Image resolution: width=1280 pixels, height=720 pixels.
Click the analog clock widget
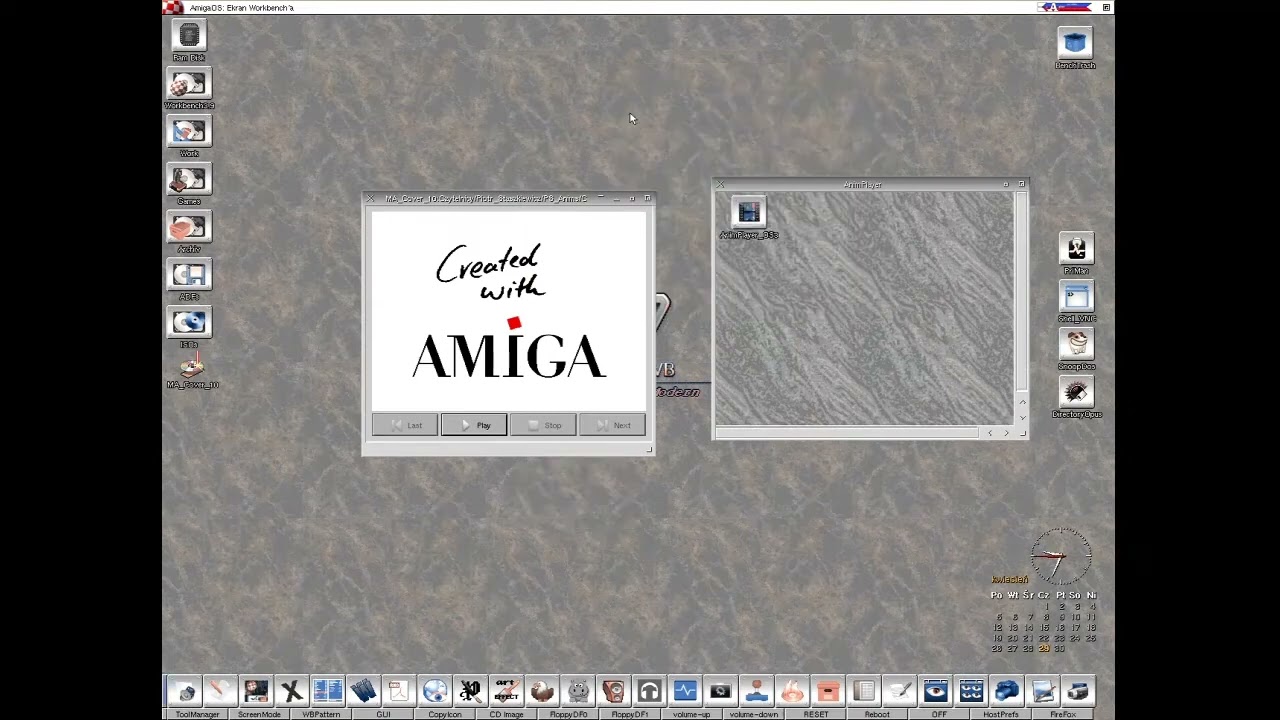pos(1061,557)
